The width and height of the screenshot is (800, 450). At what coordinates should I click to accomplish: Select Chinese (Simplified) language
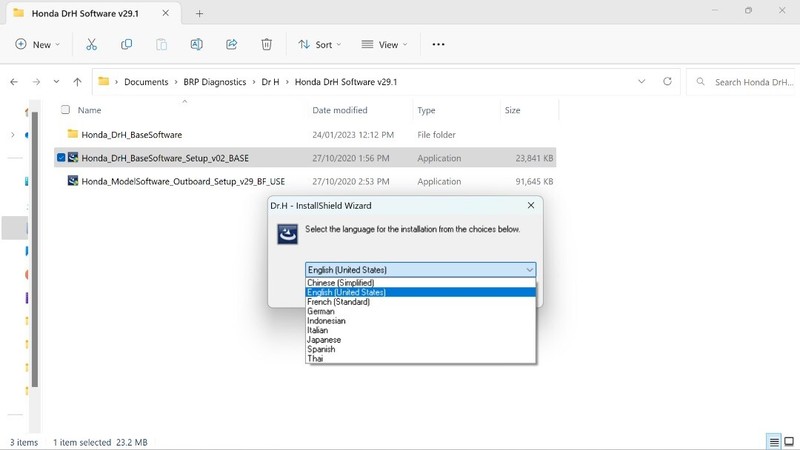coord(420,283)
